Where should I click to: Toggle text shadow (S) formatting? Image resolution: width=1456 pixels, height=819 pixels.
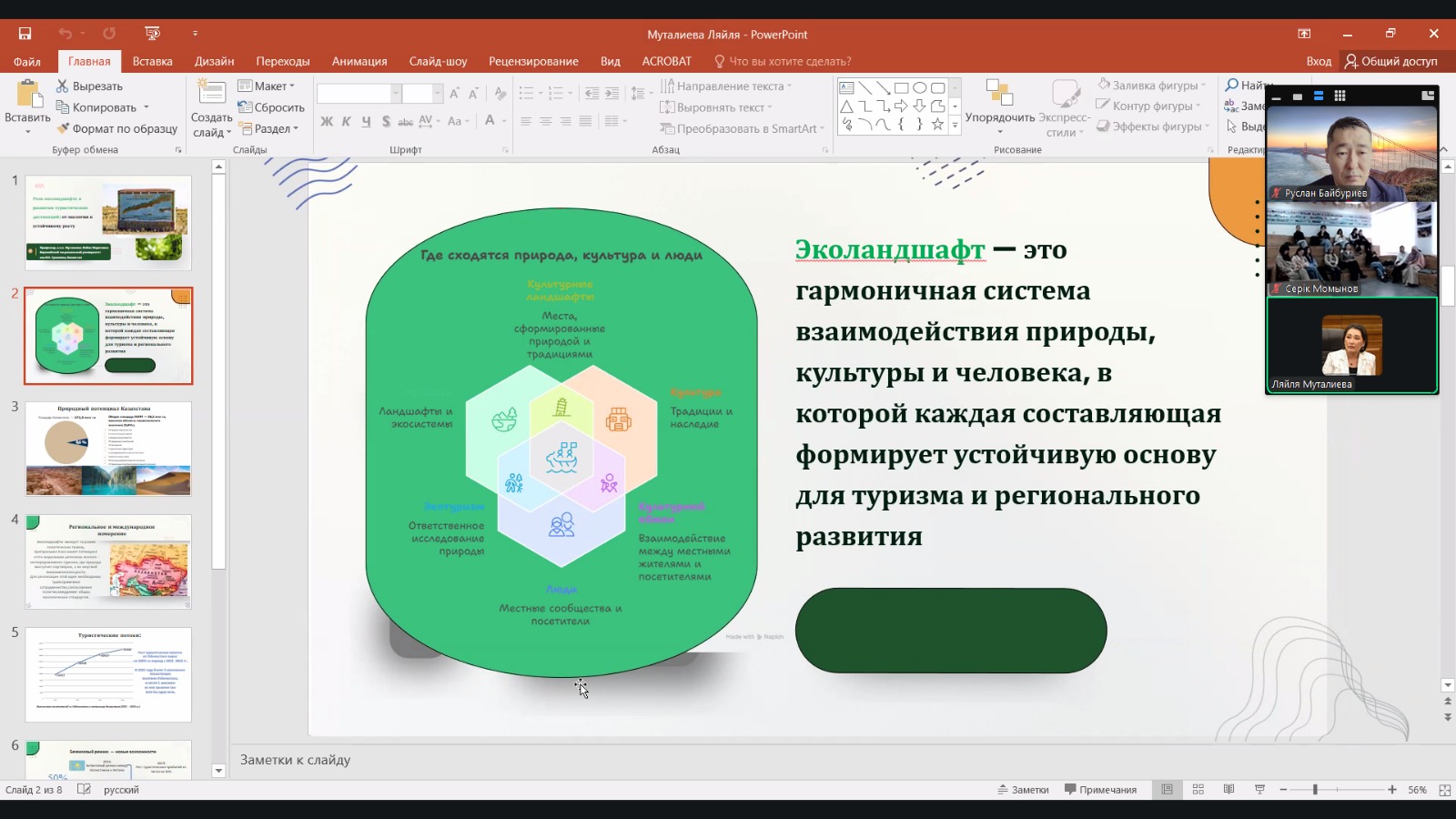click(x=386, y=121)
